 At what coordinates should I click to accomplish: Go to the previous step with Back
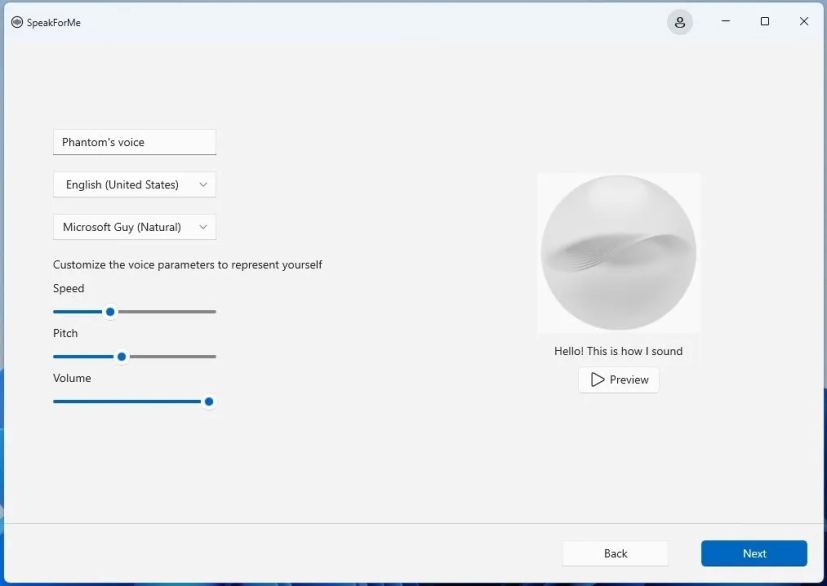point(615,553)
